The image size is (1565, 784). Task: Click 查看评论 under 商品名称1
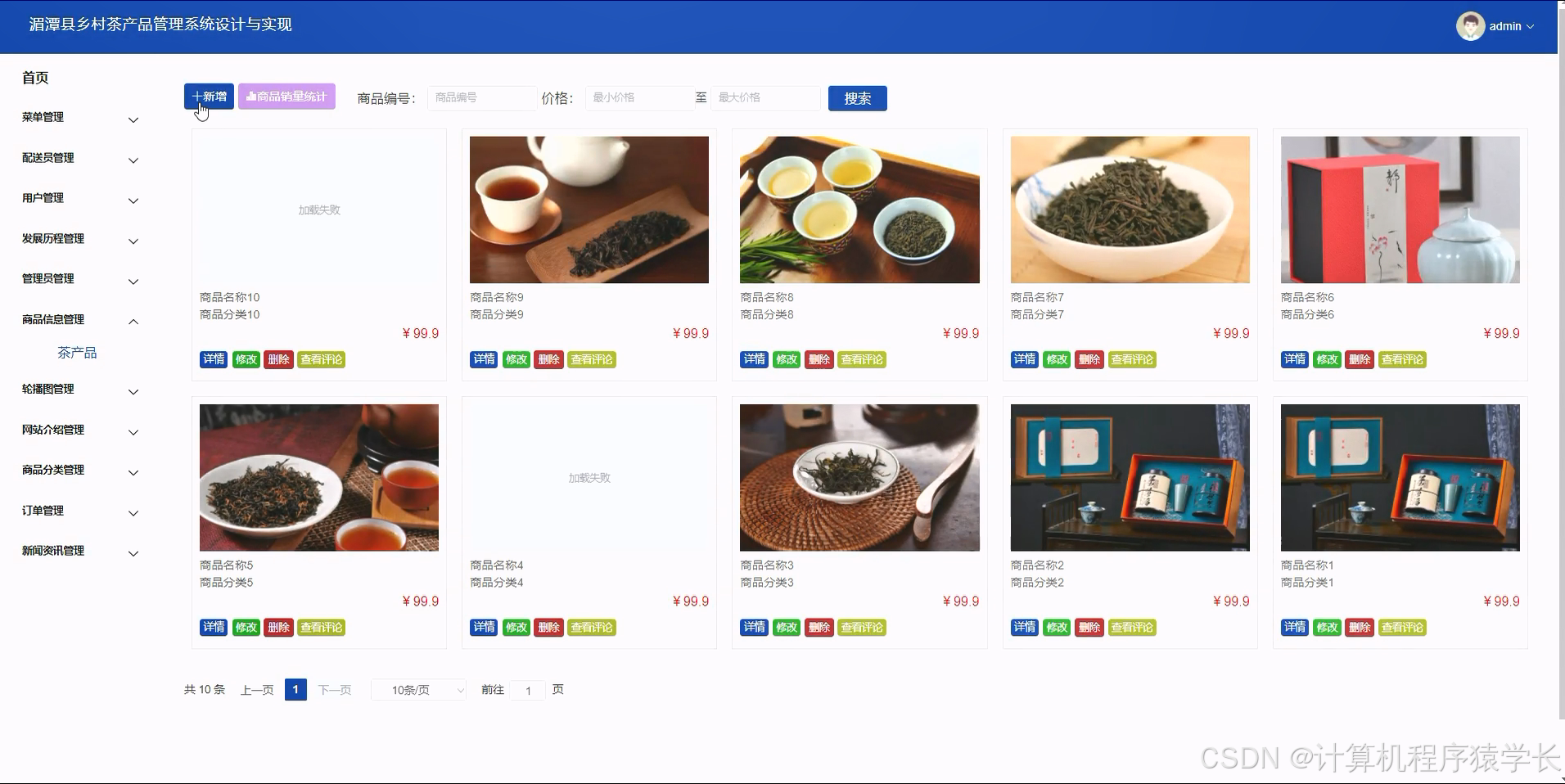[1402, 627]
